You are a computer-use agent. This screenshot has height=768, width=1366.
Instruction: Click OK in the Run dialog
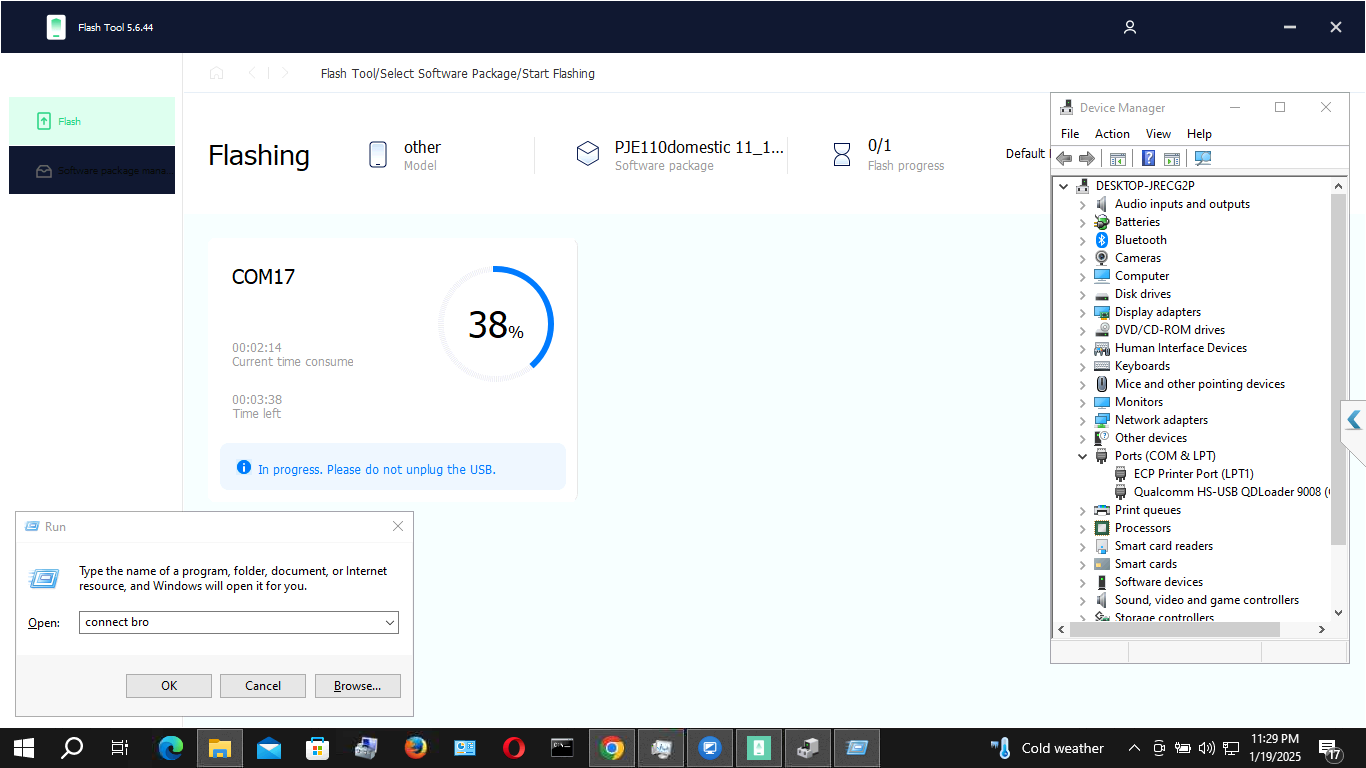click(169, 686)
